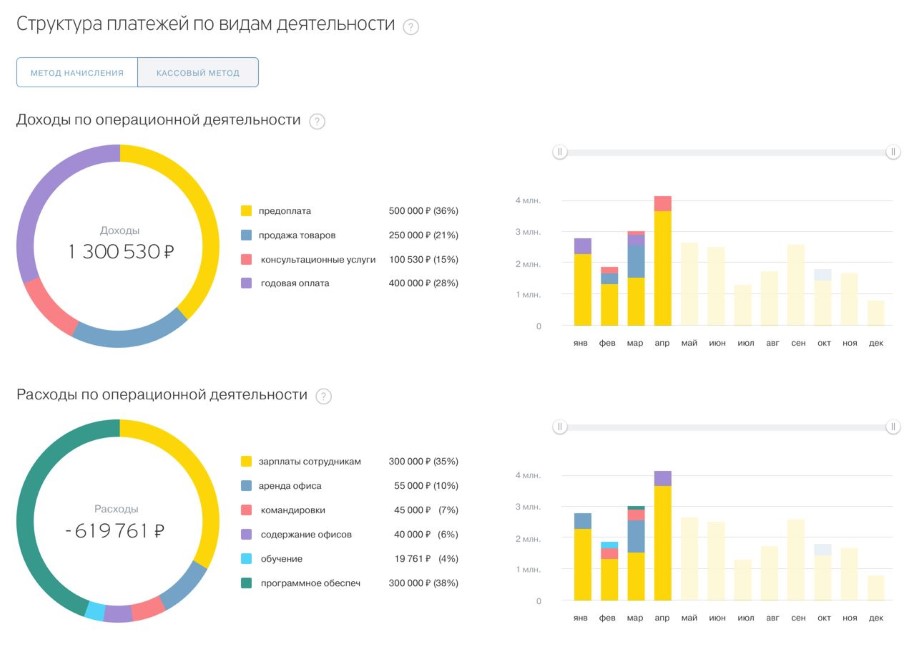
Task: Click purple годовая оплата legend swatch
Action: pos(246,283)
